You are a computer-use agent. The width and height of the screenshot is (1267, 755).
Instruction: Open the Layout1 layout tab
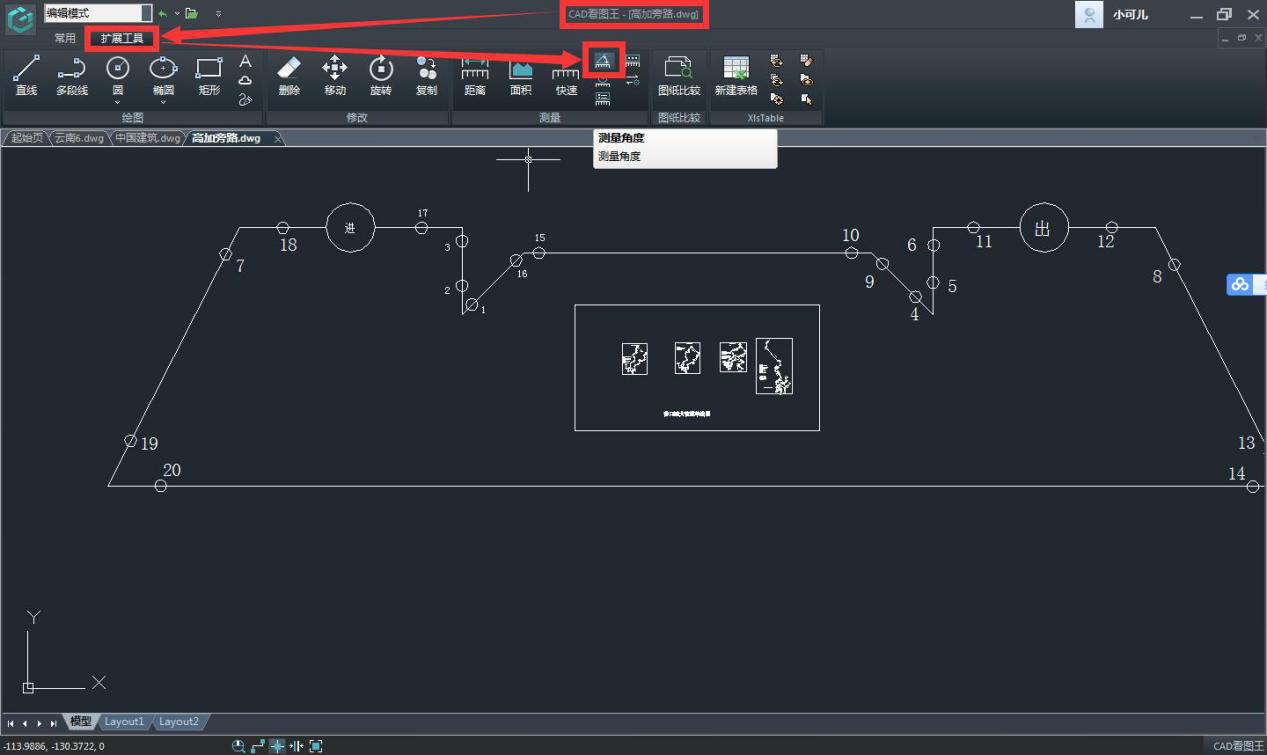[x=125, y=722]
